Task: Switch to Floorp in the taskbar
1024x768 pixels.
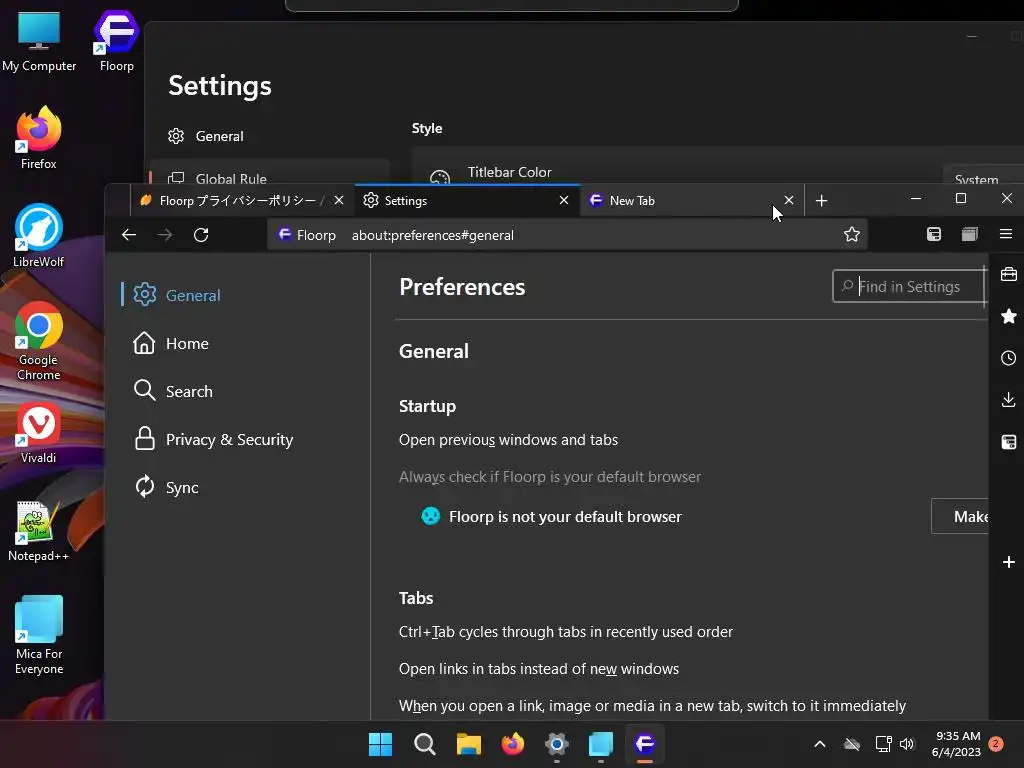Action: 645,744
